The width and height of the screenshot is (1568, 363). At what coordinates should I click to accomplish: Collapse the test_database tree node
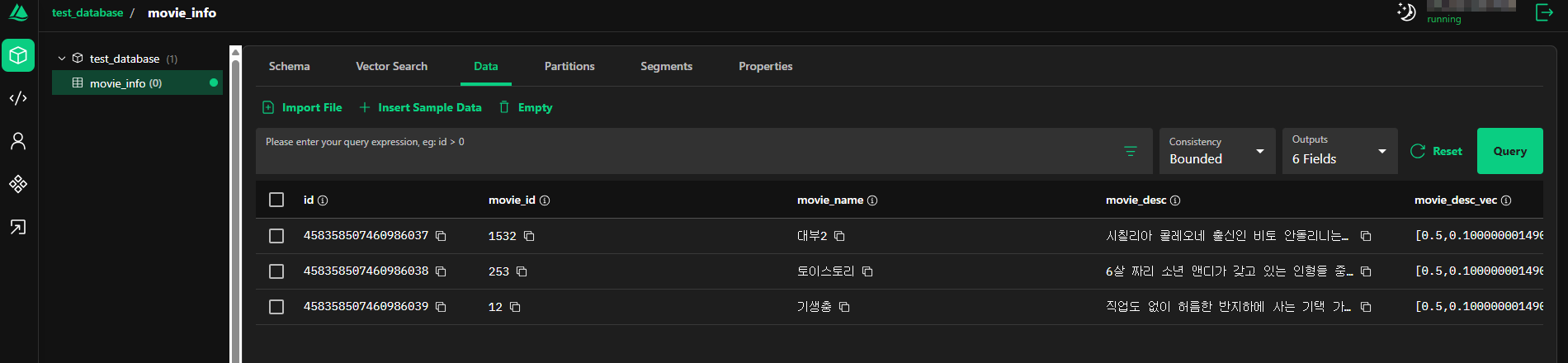pos(62,59)
